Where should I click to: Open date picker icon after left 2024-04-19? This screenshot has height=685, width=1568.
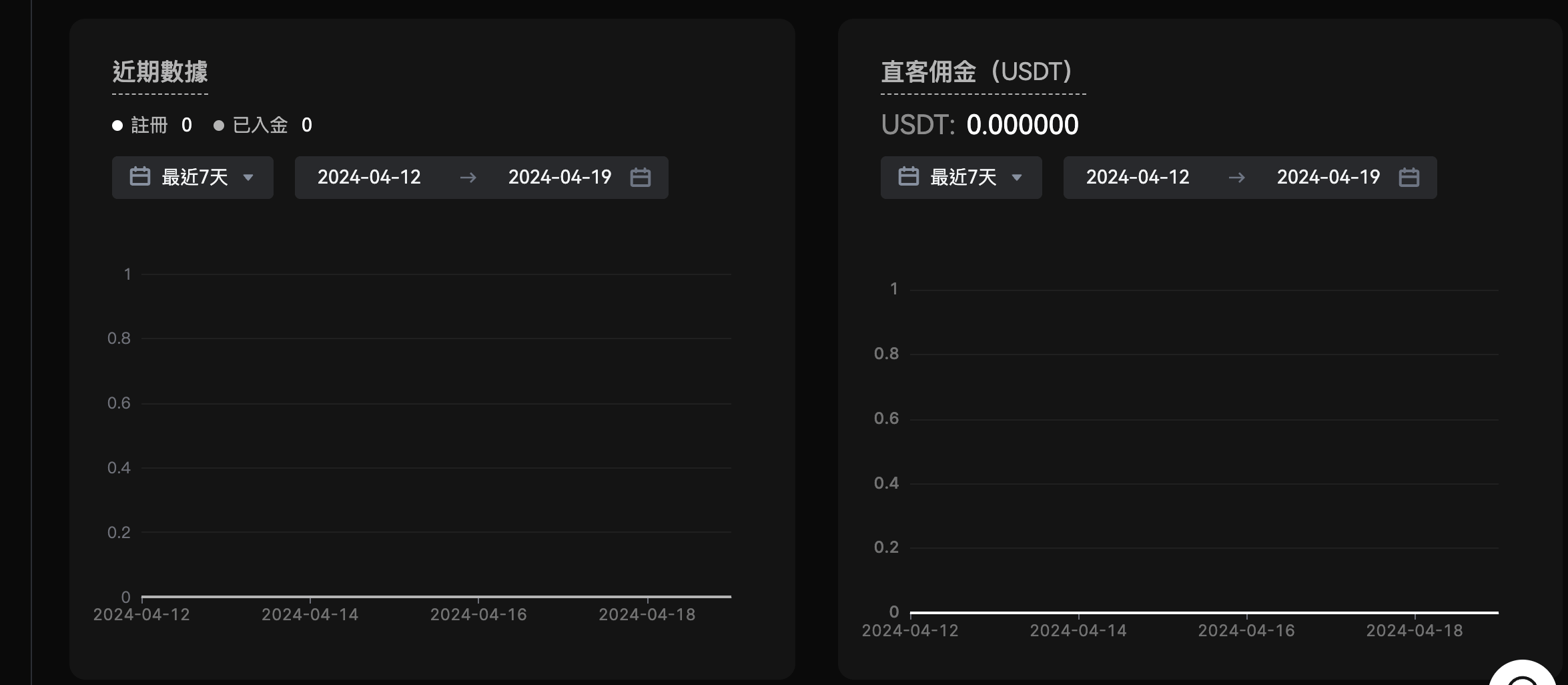pos(640,178)
